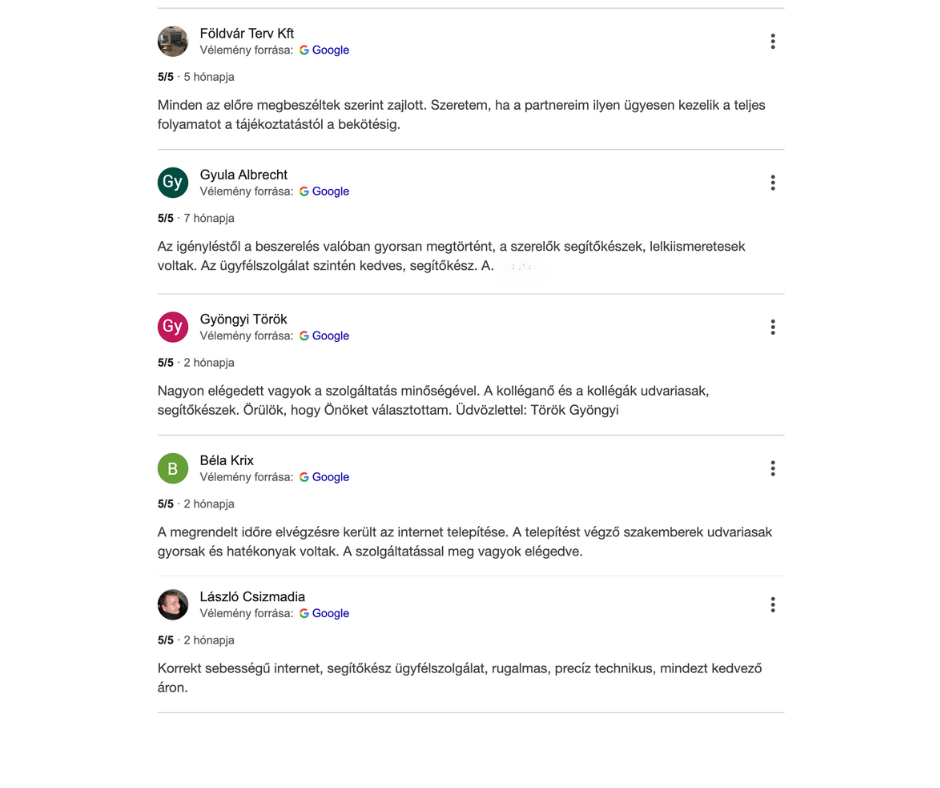Click reviewer name Gyöngyi Török
Image resolution: width=940 pixels, height=788 pixels.
[243, 320]
